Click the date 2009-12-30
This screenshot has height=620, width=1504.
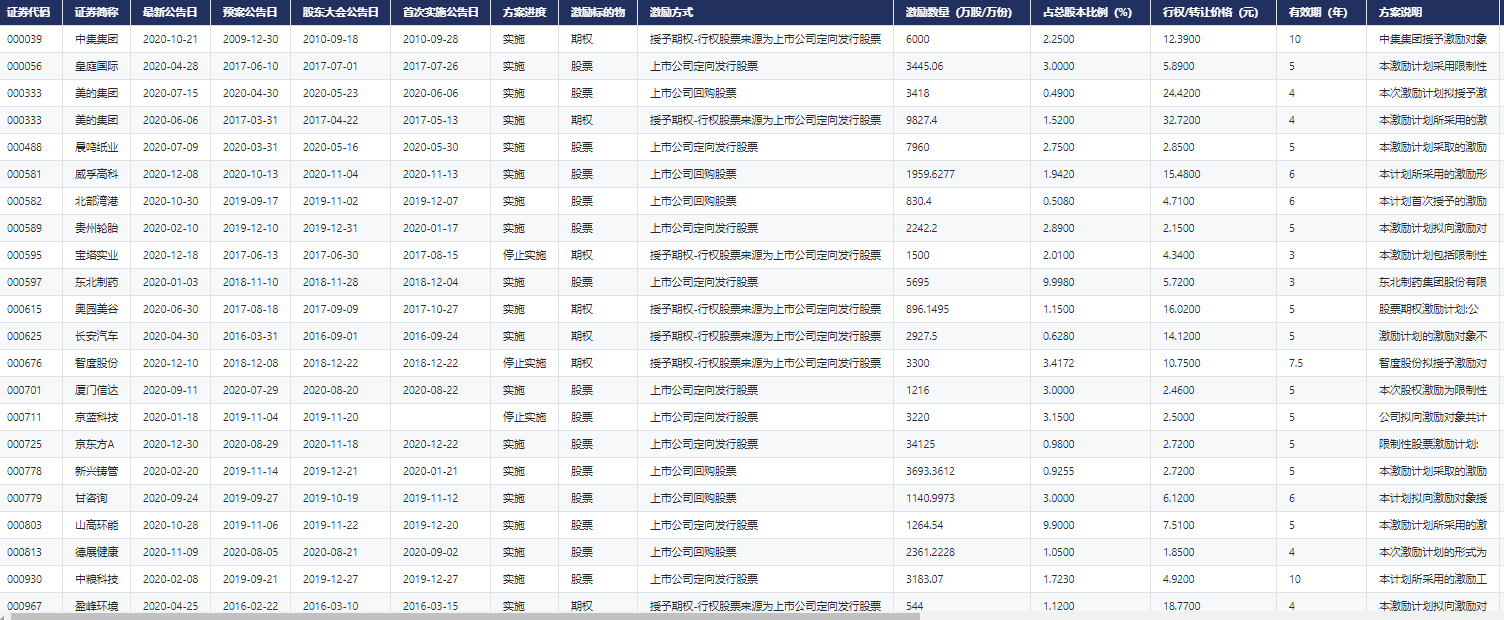[x=250, y=39]
